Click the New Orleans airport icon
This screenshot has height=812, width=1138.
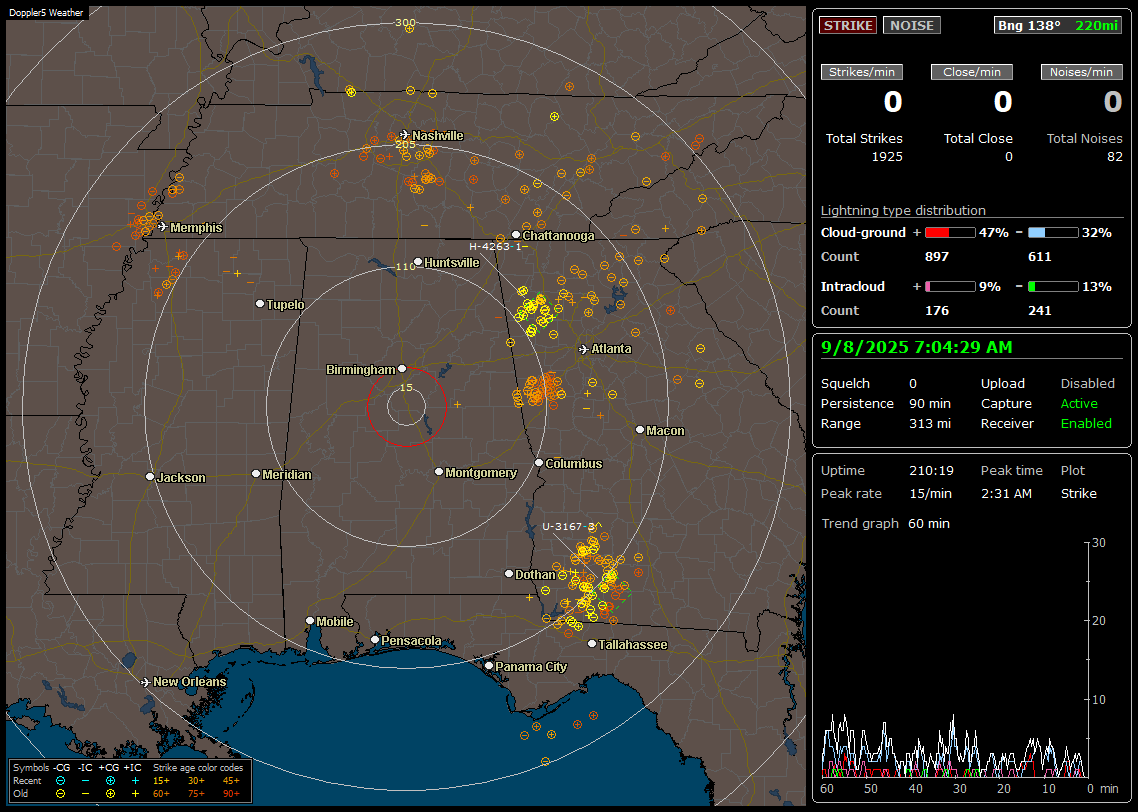[146, 682]
